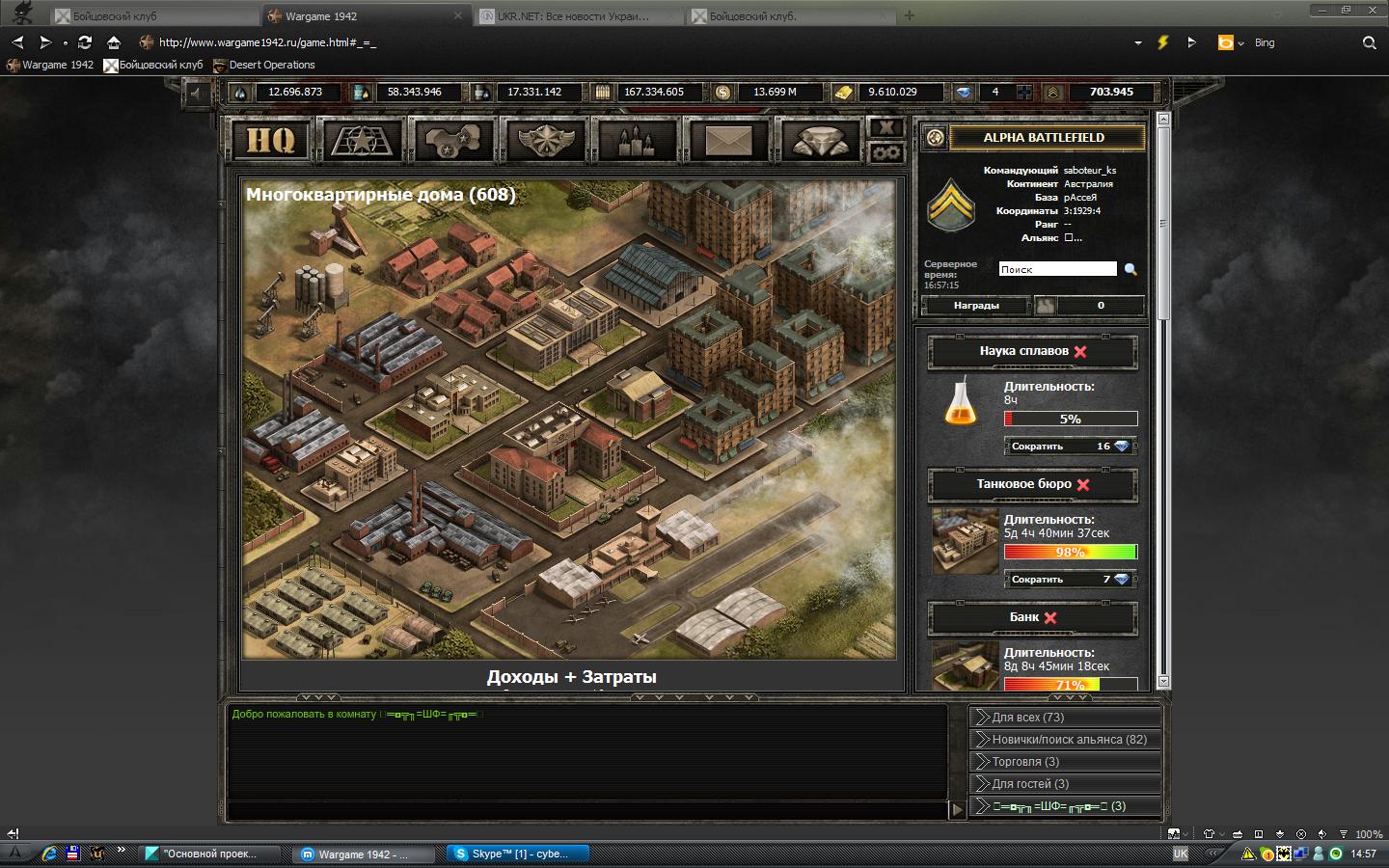Click the search magnifier next to Поиск field

pyautogui.click(x=1130, y=269)
